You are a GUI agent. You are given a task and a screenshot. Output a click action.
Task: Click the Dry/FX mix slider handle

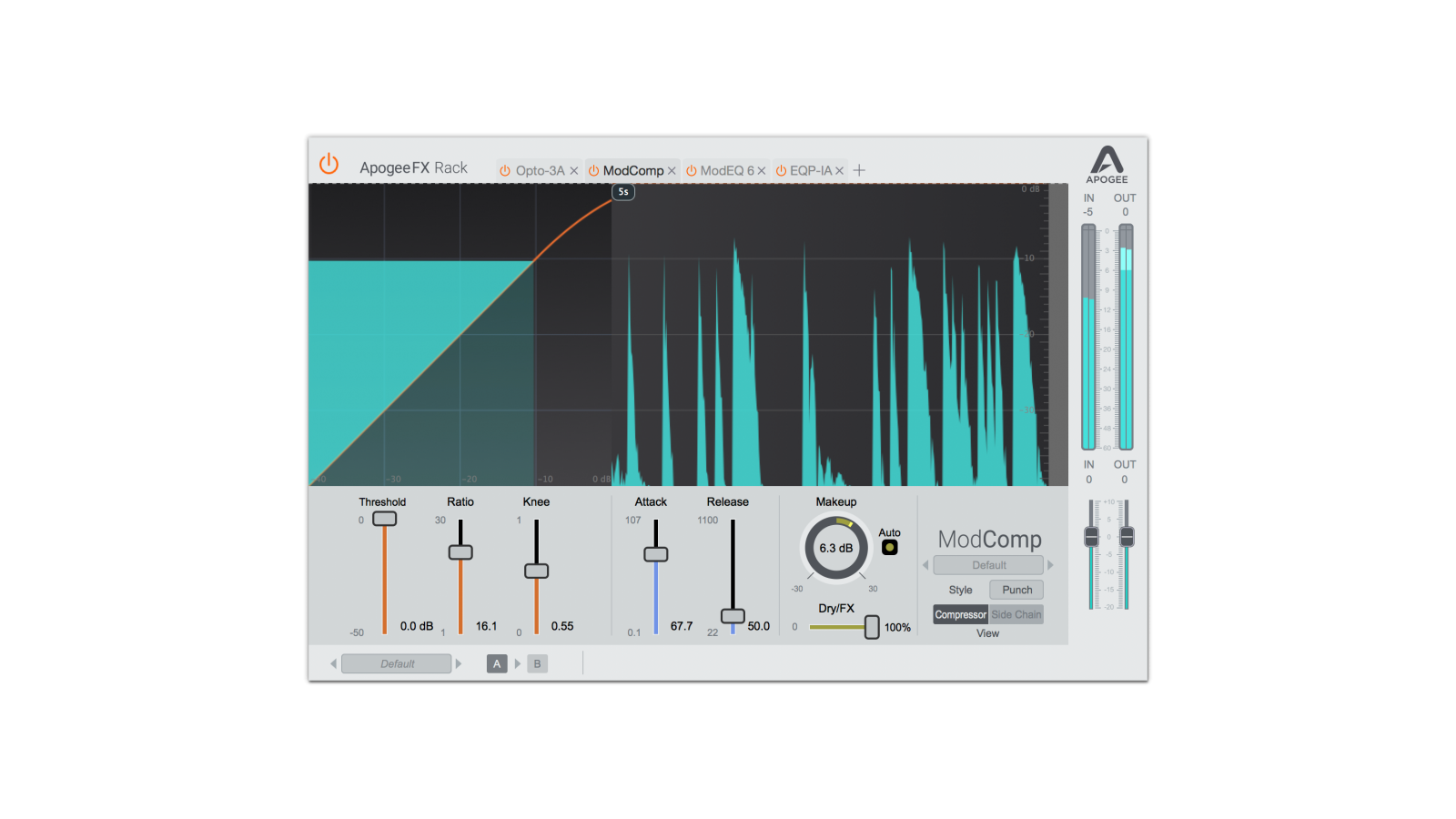tap(872, 627)
